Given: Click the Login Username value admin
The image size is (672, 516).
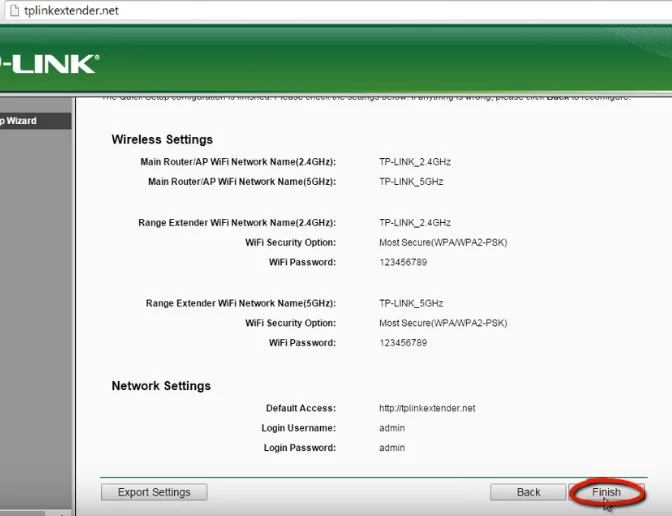Looking at the screenshot, I should click(x=392, y=428).
